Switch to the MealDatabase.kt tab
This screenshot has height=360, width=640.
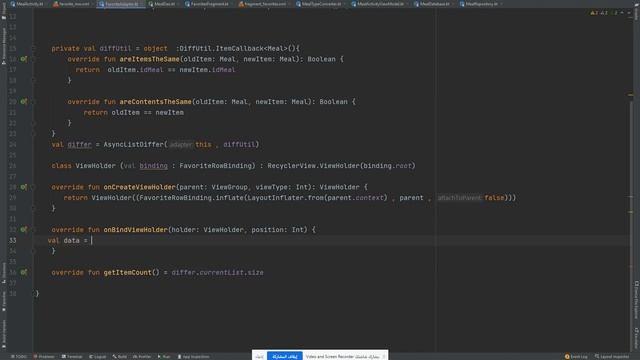pos(432,4)
